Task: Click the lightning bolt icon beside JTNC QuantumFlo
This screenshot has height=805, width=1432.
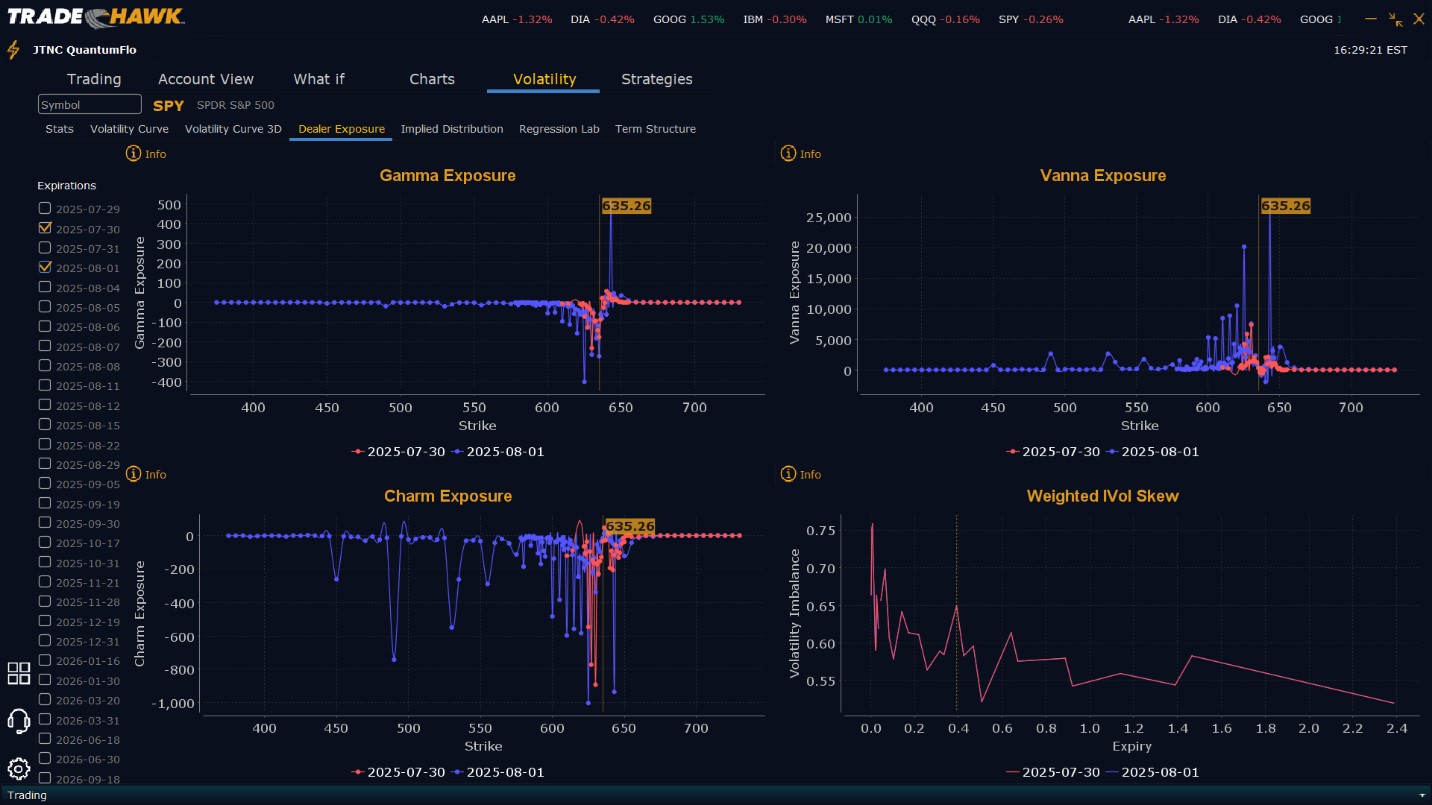Action: (x=13, y=50)
